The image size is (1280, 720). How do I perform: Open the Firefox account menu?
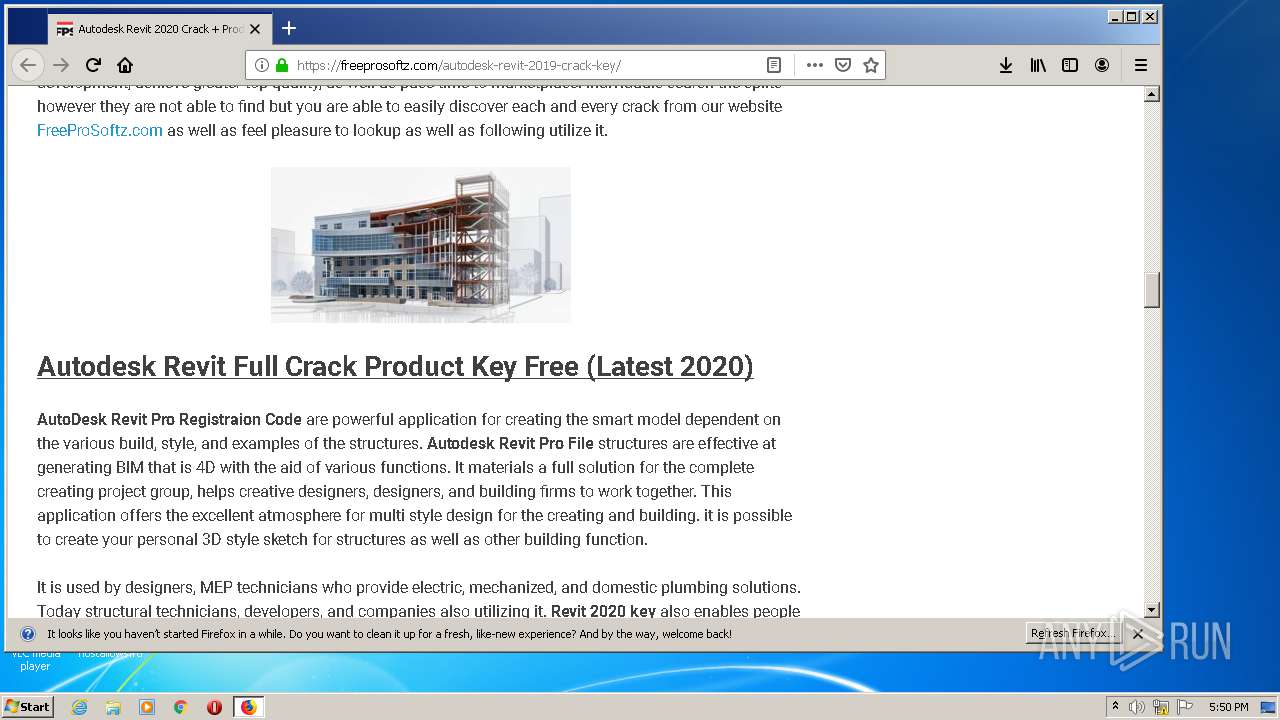pos(1102,65)
